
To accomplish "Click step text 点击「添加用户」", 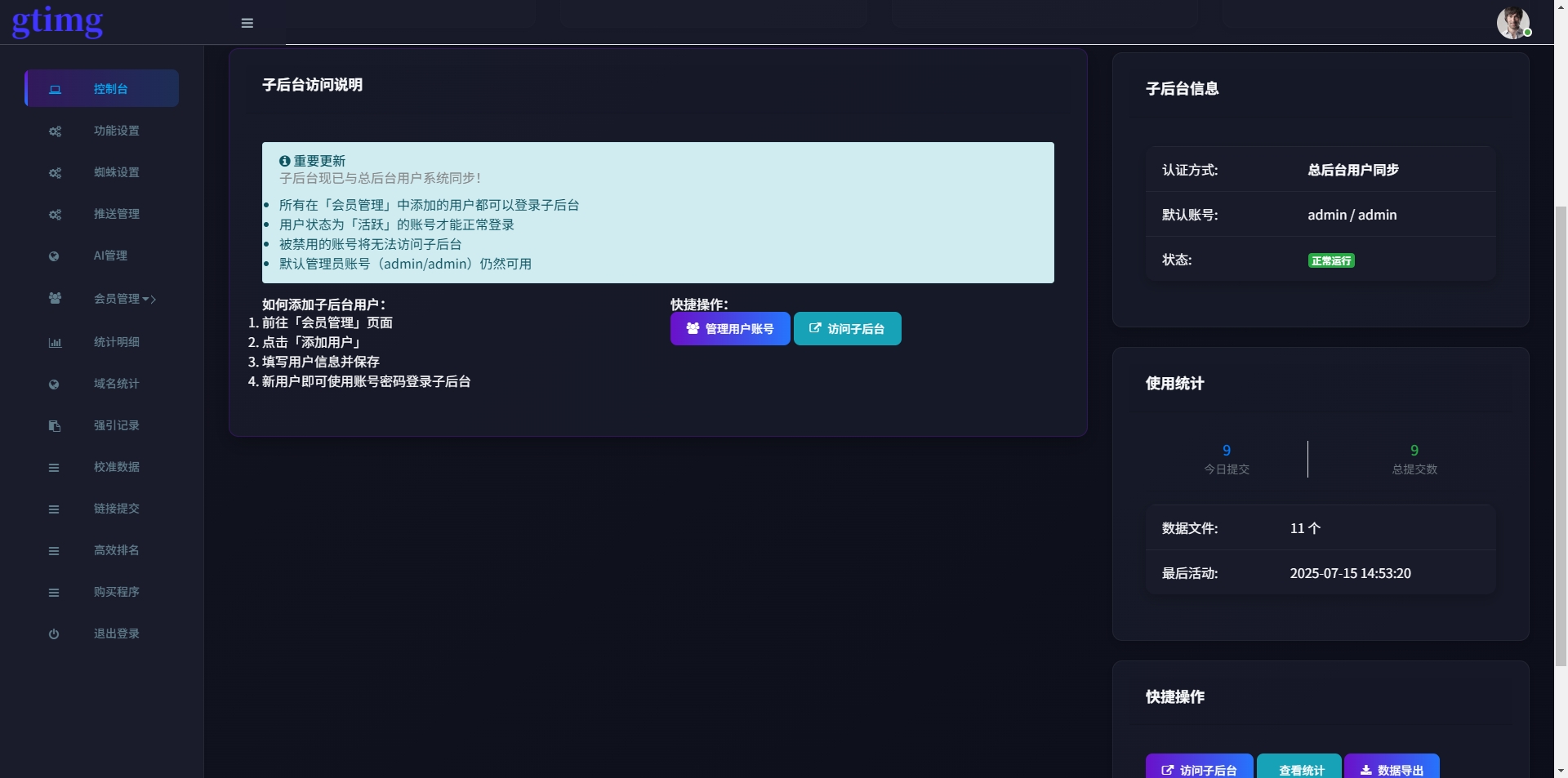I will pos(313,343).
